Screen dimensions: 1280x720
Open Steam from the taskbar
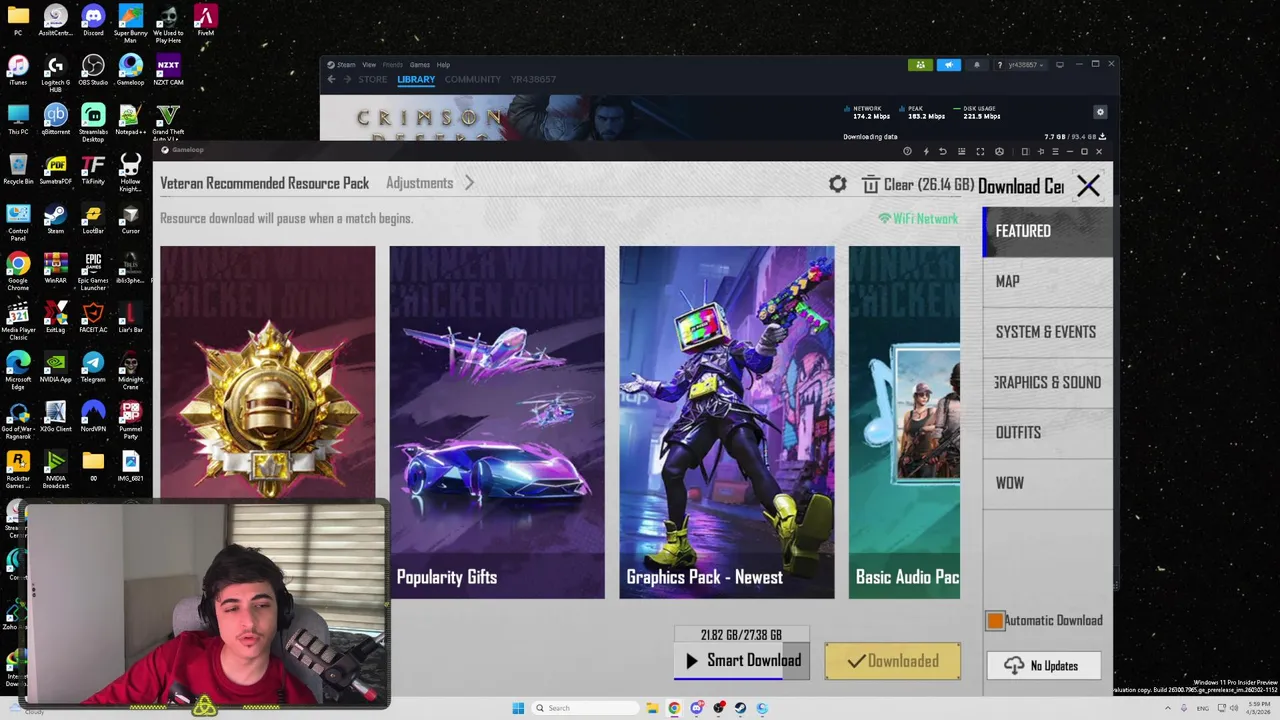(x=740, y=708)
